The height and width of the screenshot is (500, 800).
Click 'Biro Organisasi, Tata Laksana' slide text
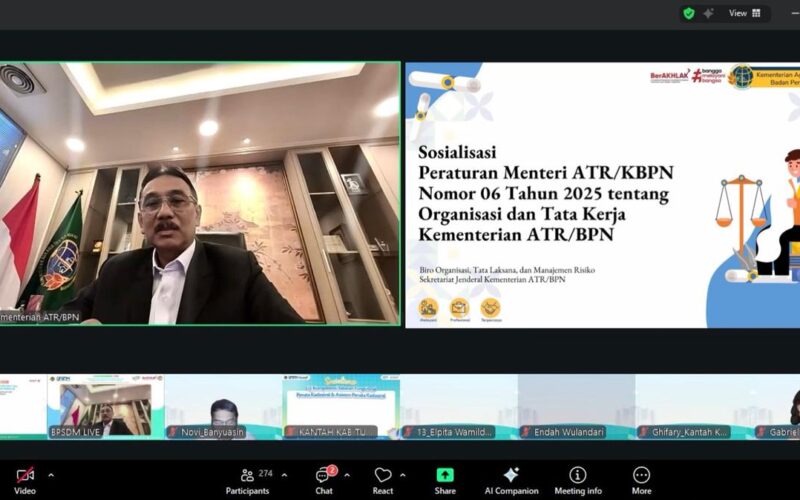point(469,270)
